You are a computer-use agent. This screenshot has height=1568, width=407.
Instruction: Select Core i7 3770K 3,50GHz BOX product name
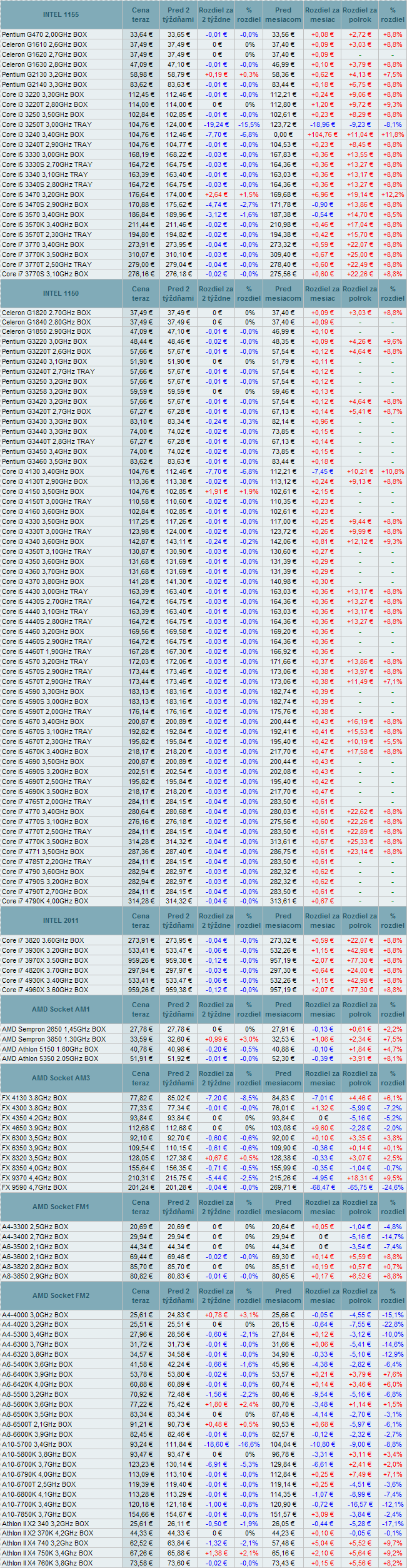tap(45, 254)
